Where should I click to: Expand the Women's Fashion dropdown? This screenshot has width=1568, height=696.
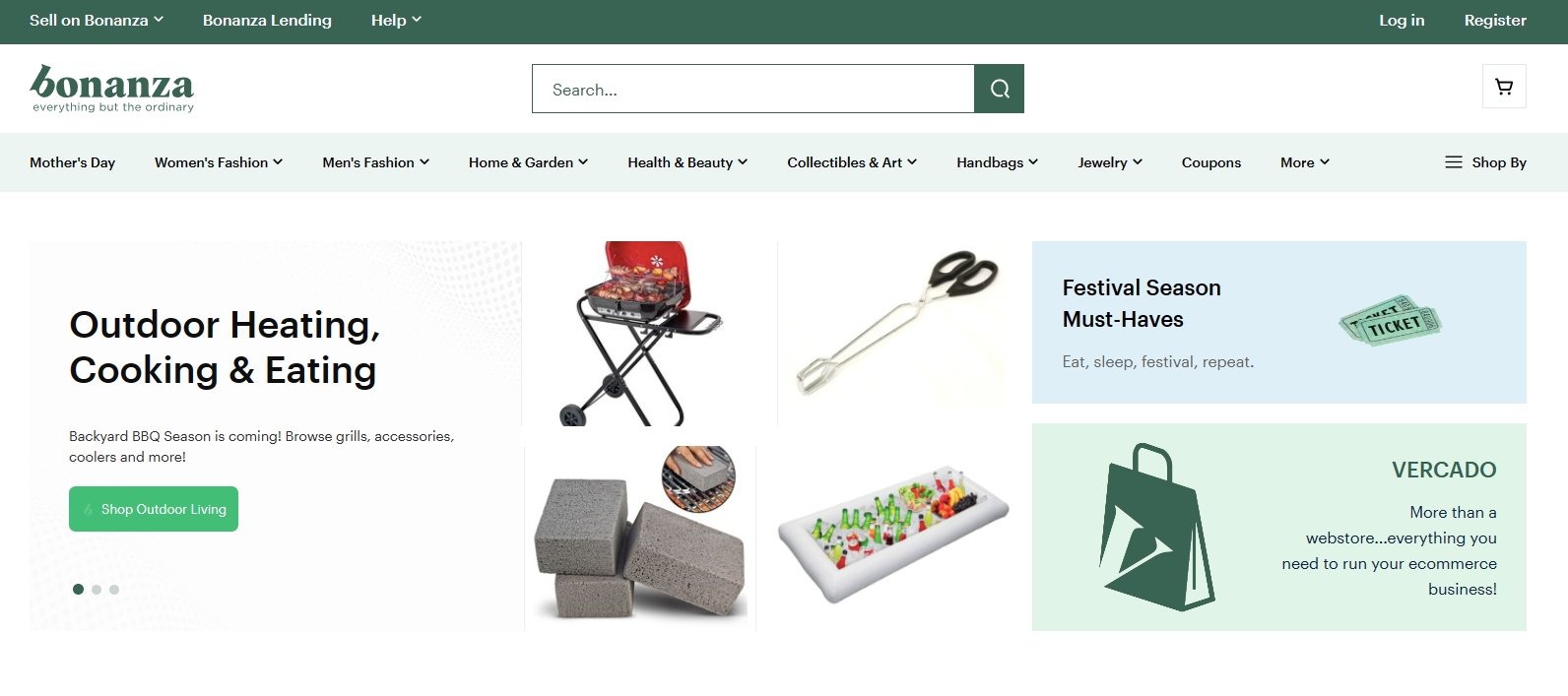[x=219, y=162]
